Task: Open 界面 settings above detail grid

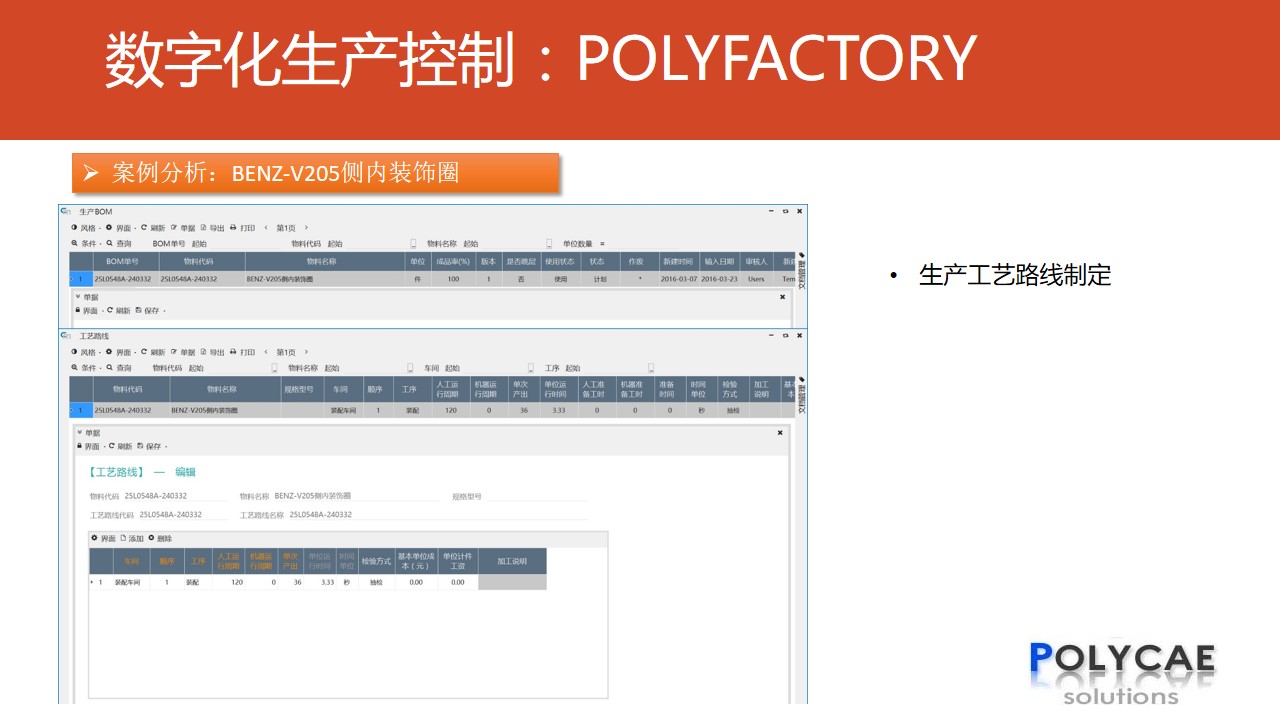Action: pyautogui.click(x=103, y=538)
